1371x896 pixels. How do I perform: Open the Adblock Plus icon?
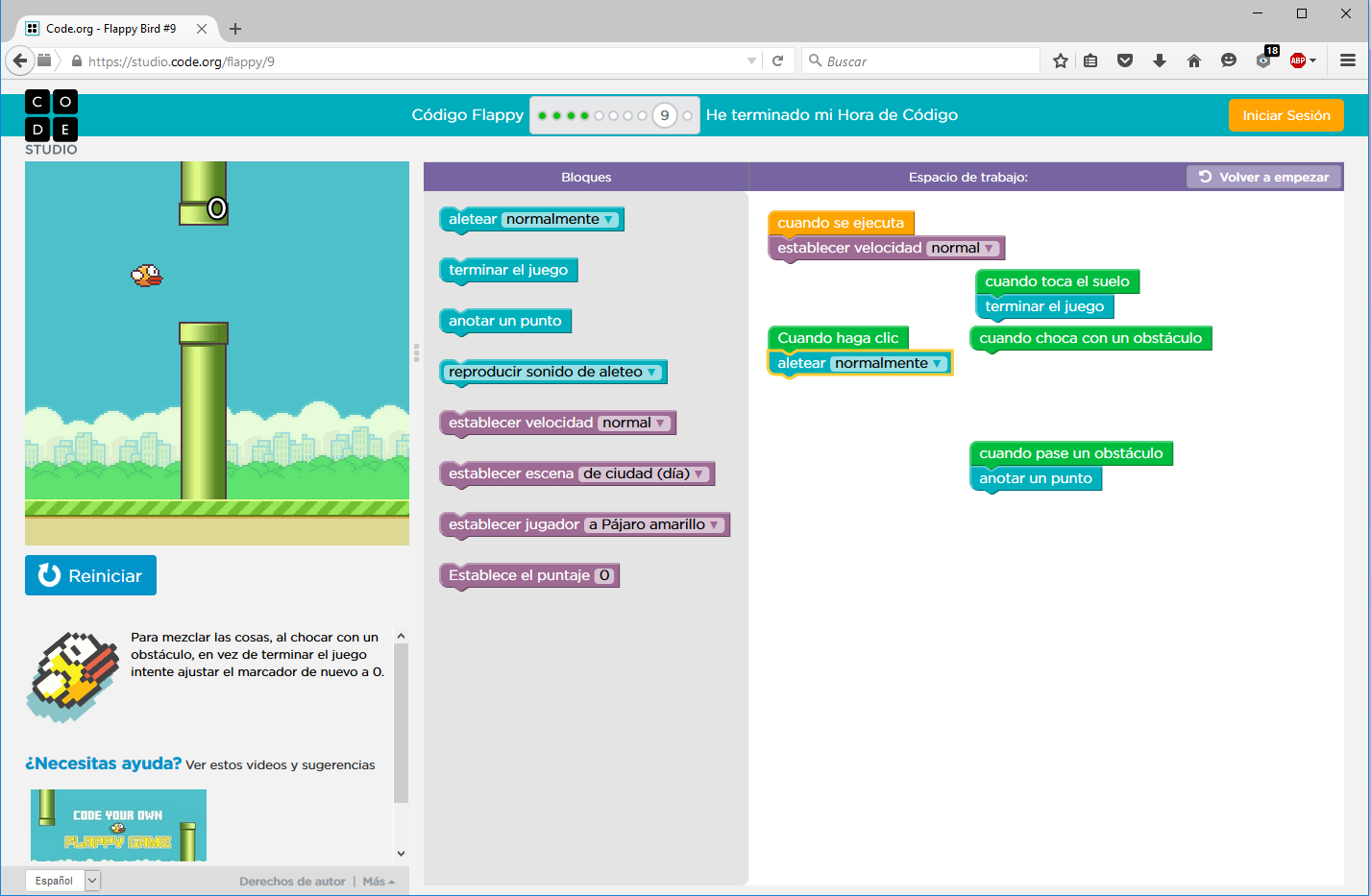pyautogui.click(x=1298, y=61)
